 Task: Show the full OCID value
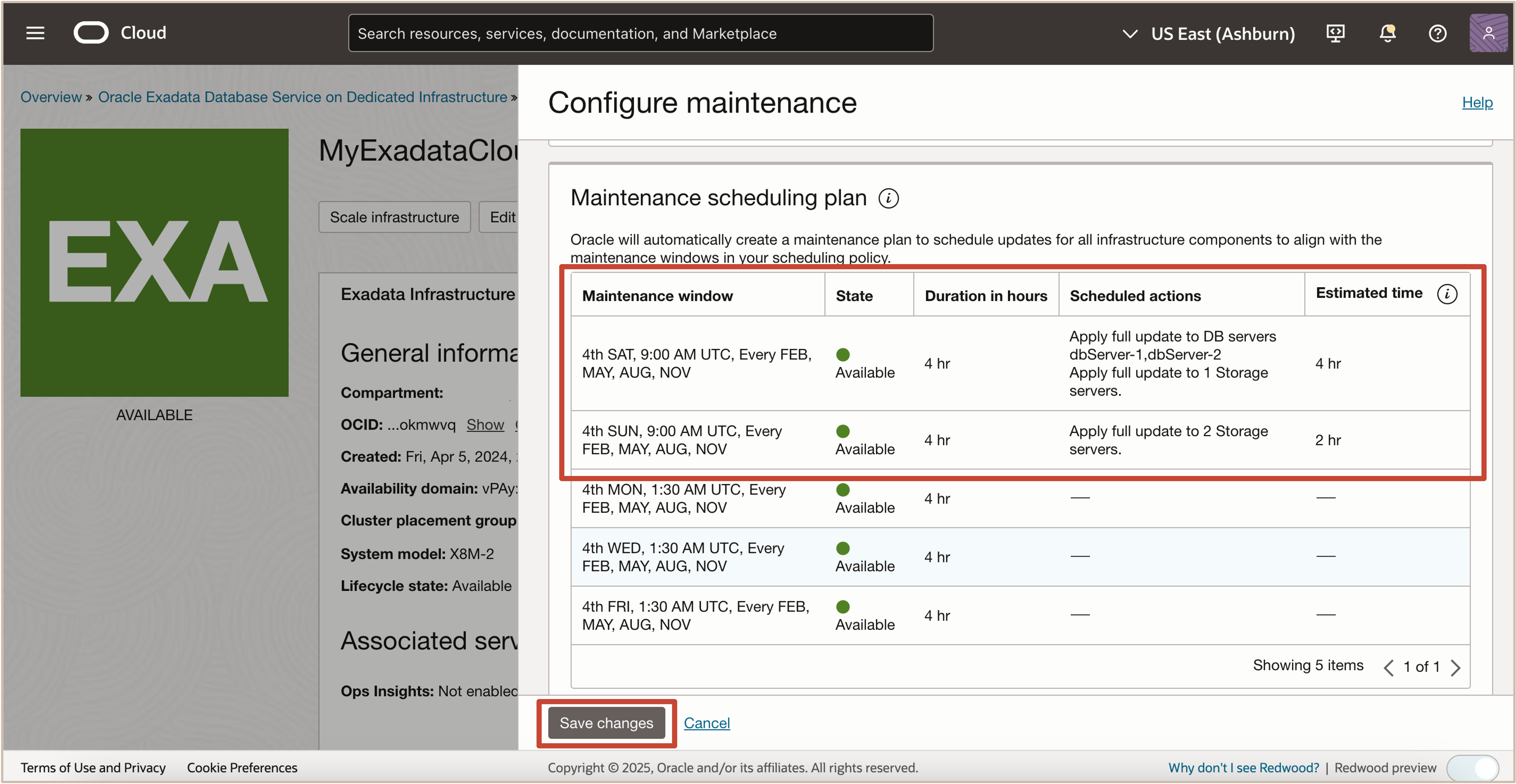tap(485, 424)
